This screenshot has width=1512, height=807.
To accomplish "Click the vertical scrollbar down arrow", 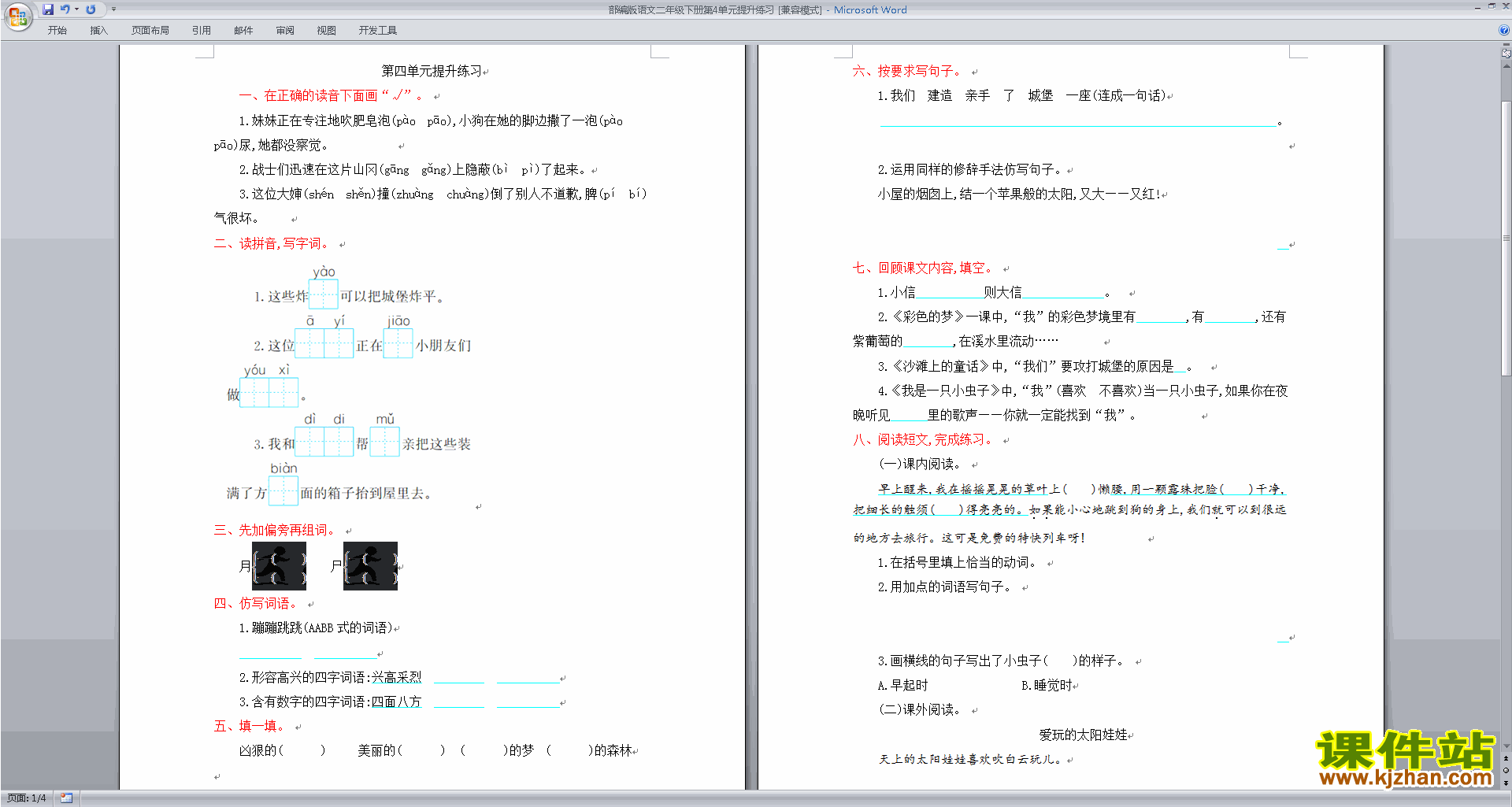I will point(1506,746).
